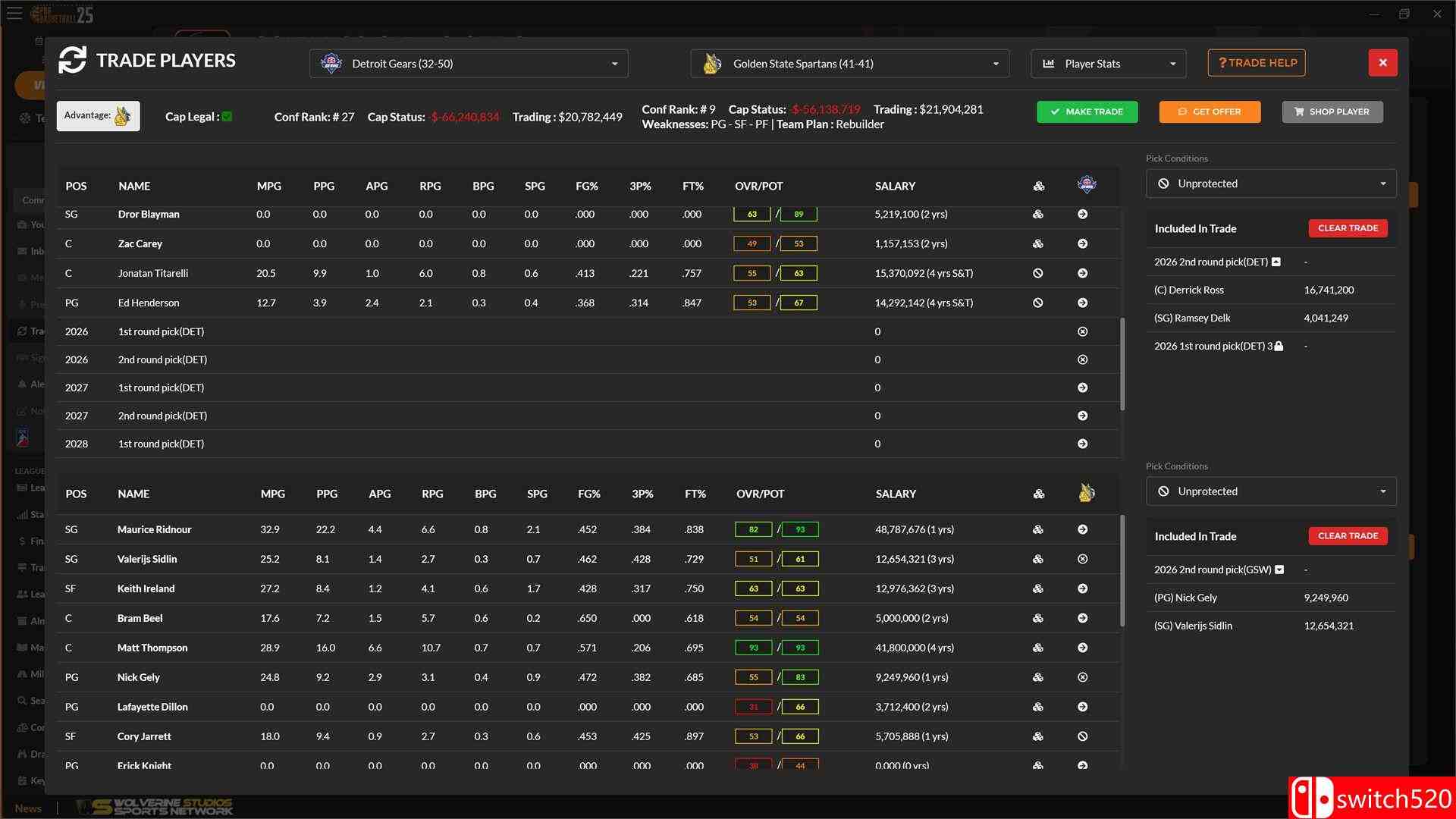This screenshot has height=819, width=1456.
Task: Add Matt Thompson to trade with arrow icon
Action: coord(1082,648)
